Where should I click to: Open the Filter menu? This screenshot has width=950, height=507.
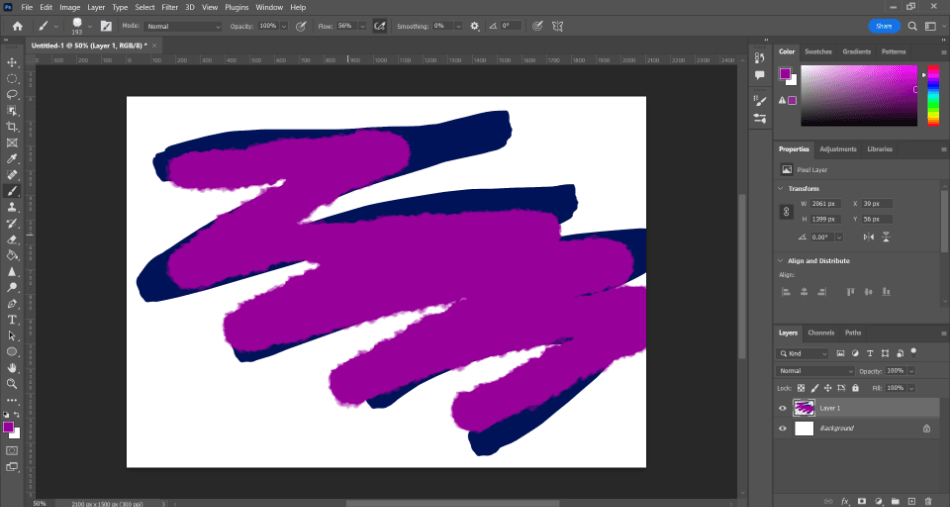(170, 7)
